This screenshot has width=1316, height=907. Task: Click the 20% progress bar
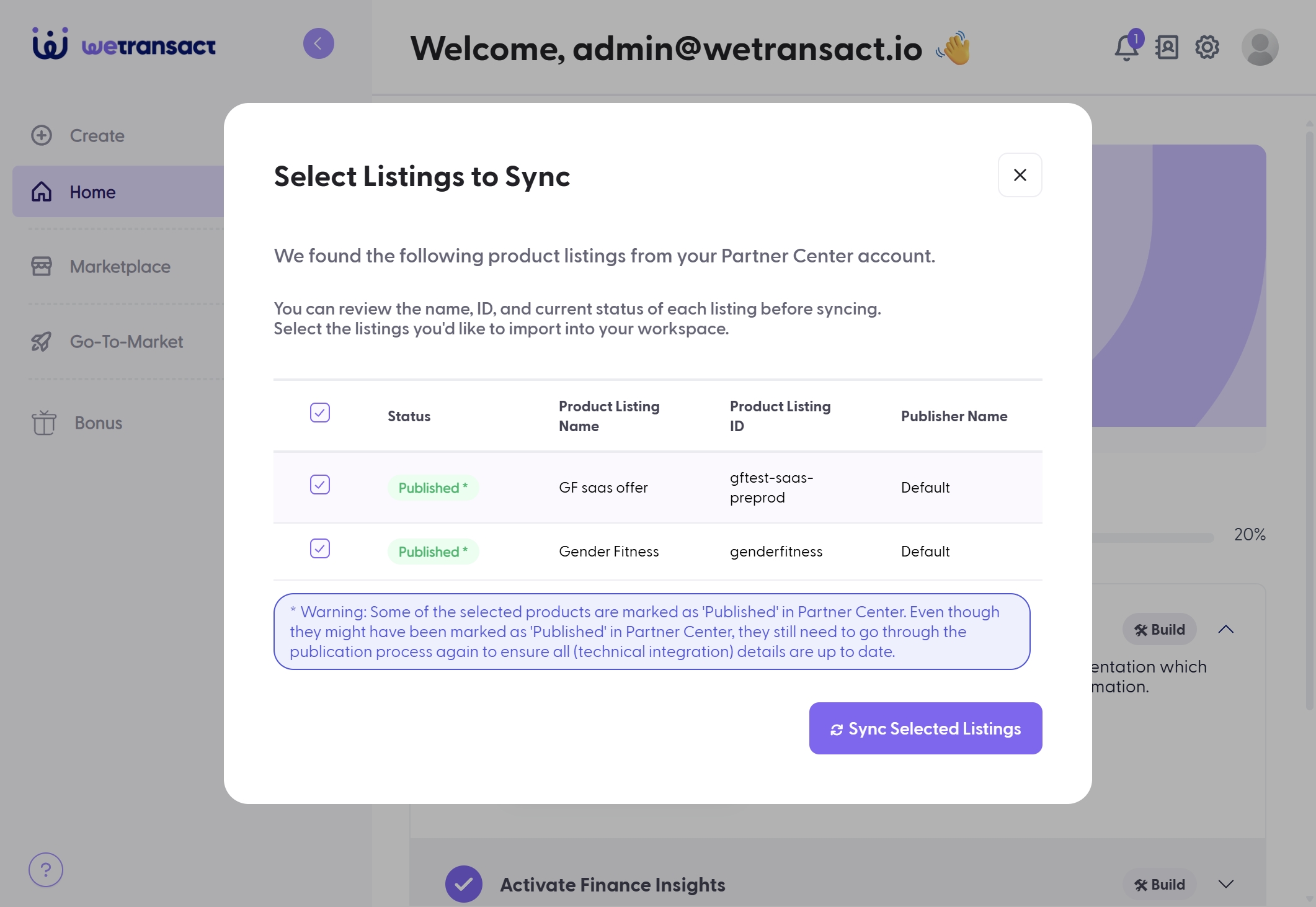tap(1152, 538)
